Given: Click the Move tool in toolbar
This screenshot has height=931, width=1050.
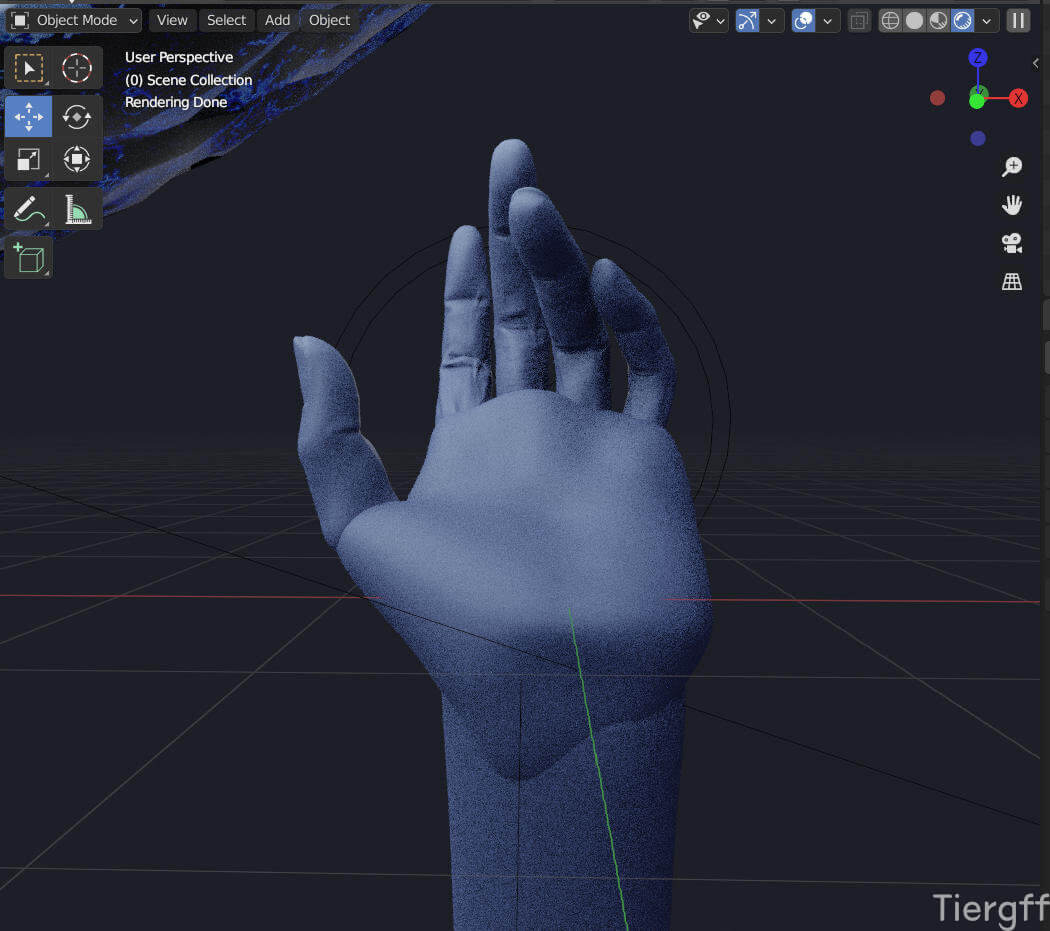Looking at the screenshot, I should [x=28, y=117].
